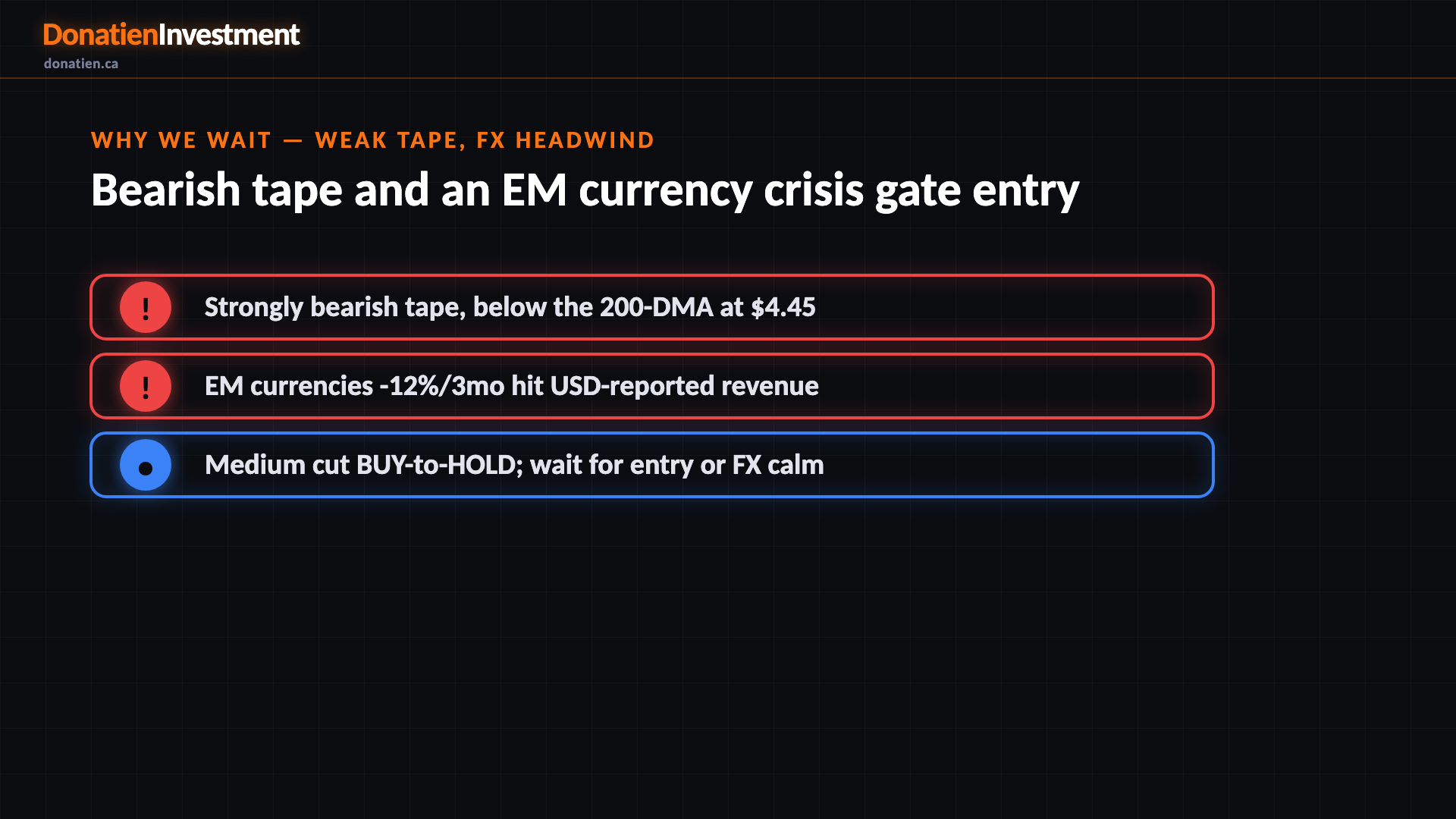Click 'USD-reported revenue' in second card
Screen dimensions: 1456x819
pyautogui.click(x=684, y=386)
